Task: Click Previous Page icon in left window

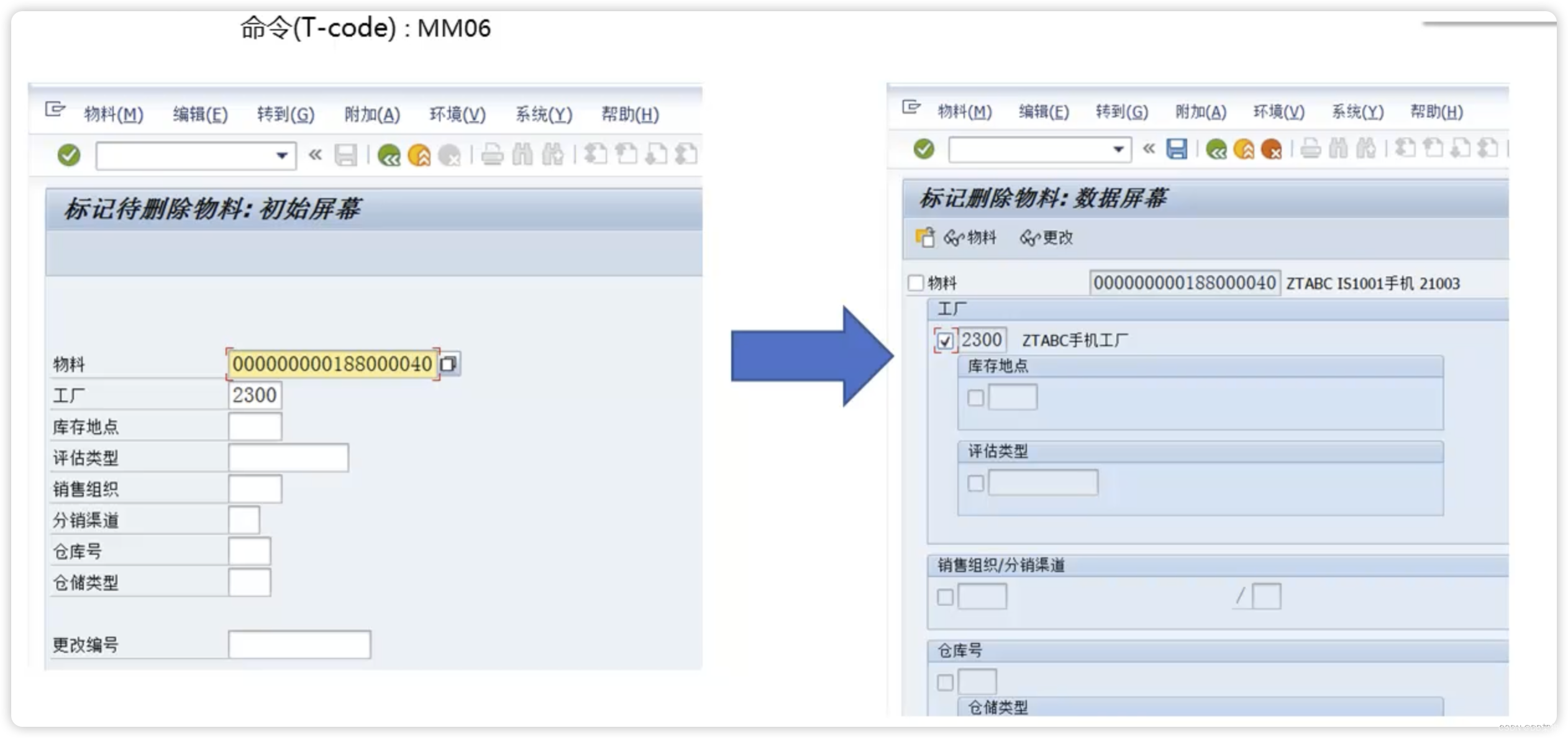Action: click(626, 155)
